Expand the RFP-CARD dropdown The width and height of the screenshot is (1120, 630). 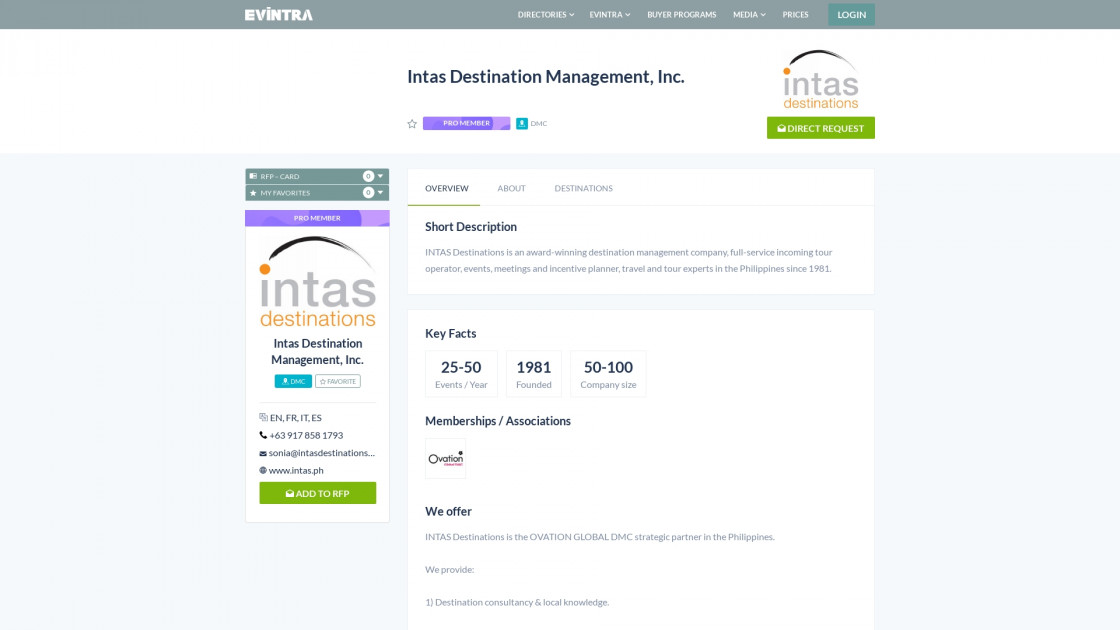click(380, 174)
